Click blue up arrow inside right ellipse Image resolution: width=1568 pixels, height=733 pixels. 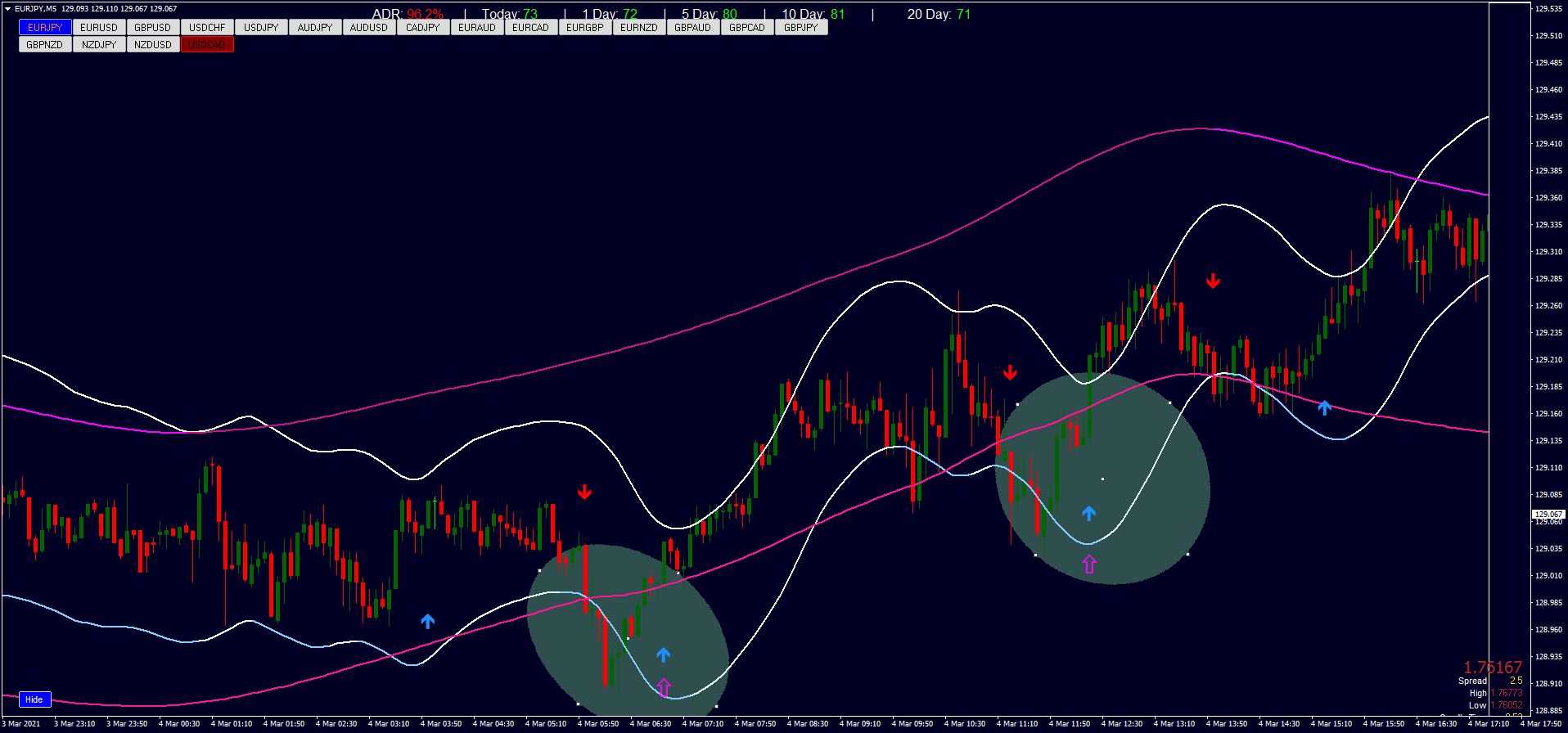pos(1088,513)
